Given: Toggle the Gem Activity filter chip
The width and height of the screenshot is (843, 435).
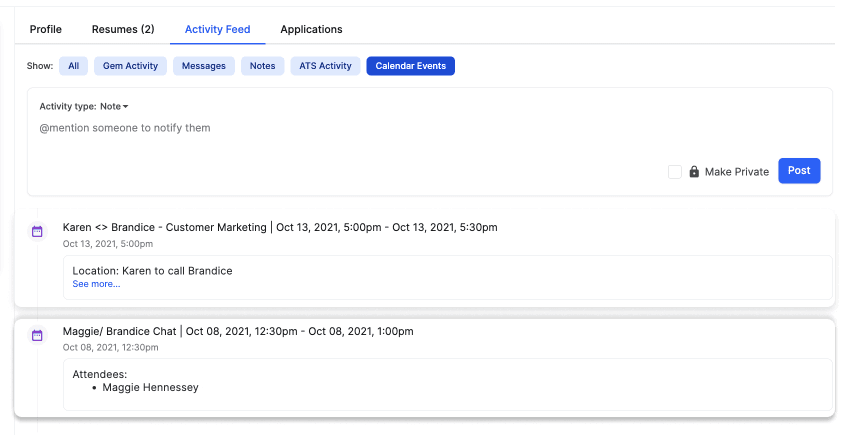Looking at the screenshot, I should pos(130,66).
